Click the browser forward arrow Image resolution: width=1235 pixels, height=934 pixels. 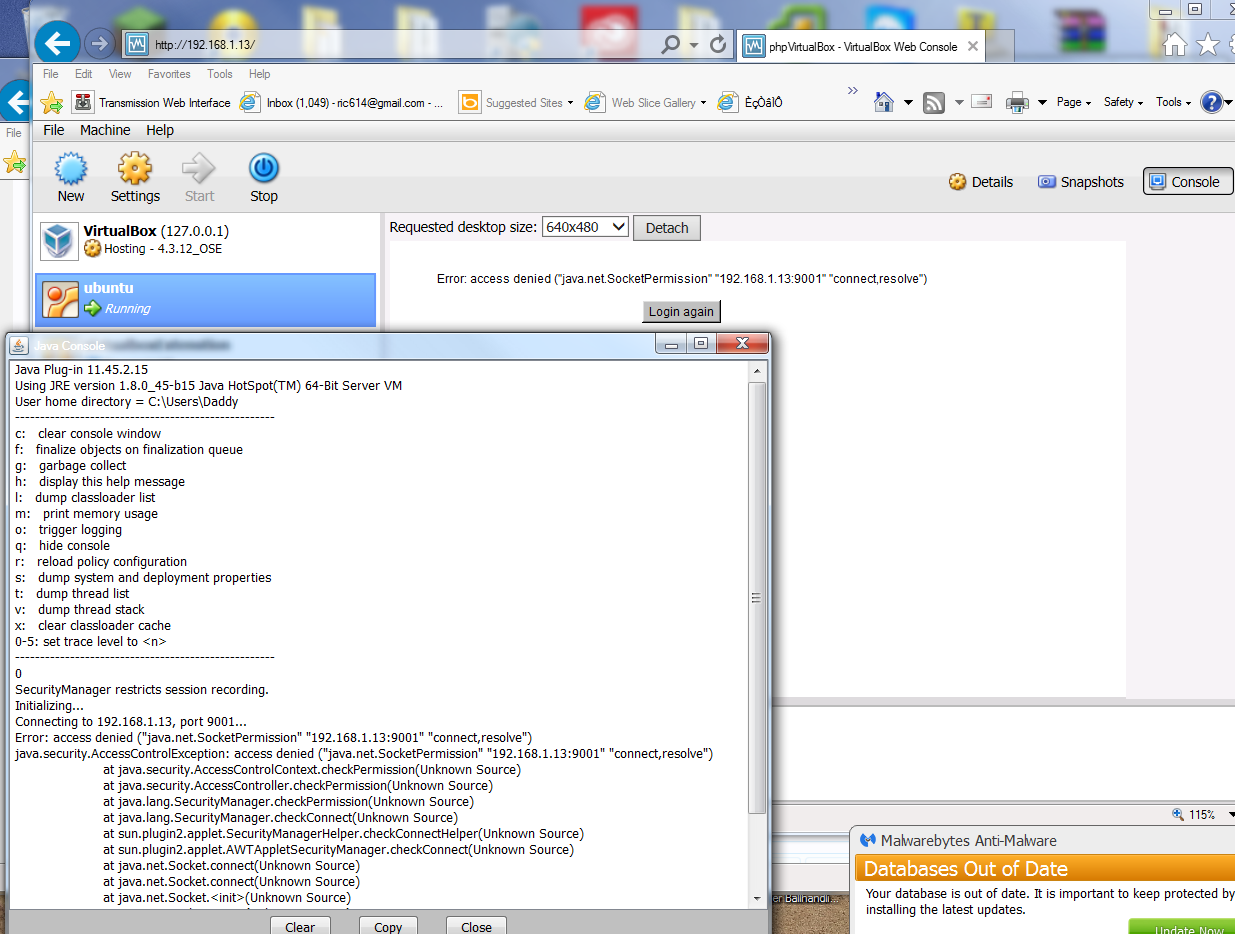(x=98, y=43)
